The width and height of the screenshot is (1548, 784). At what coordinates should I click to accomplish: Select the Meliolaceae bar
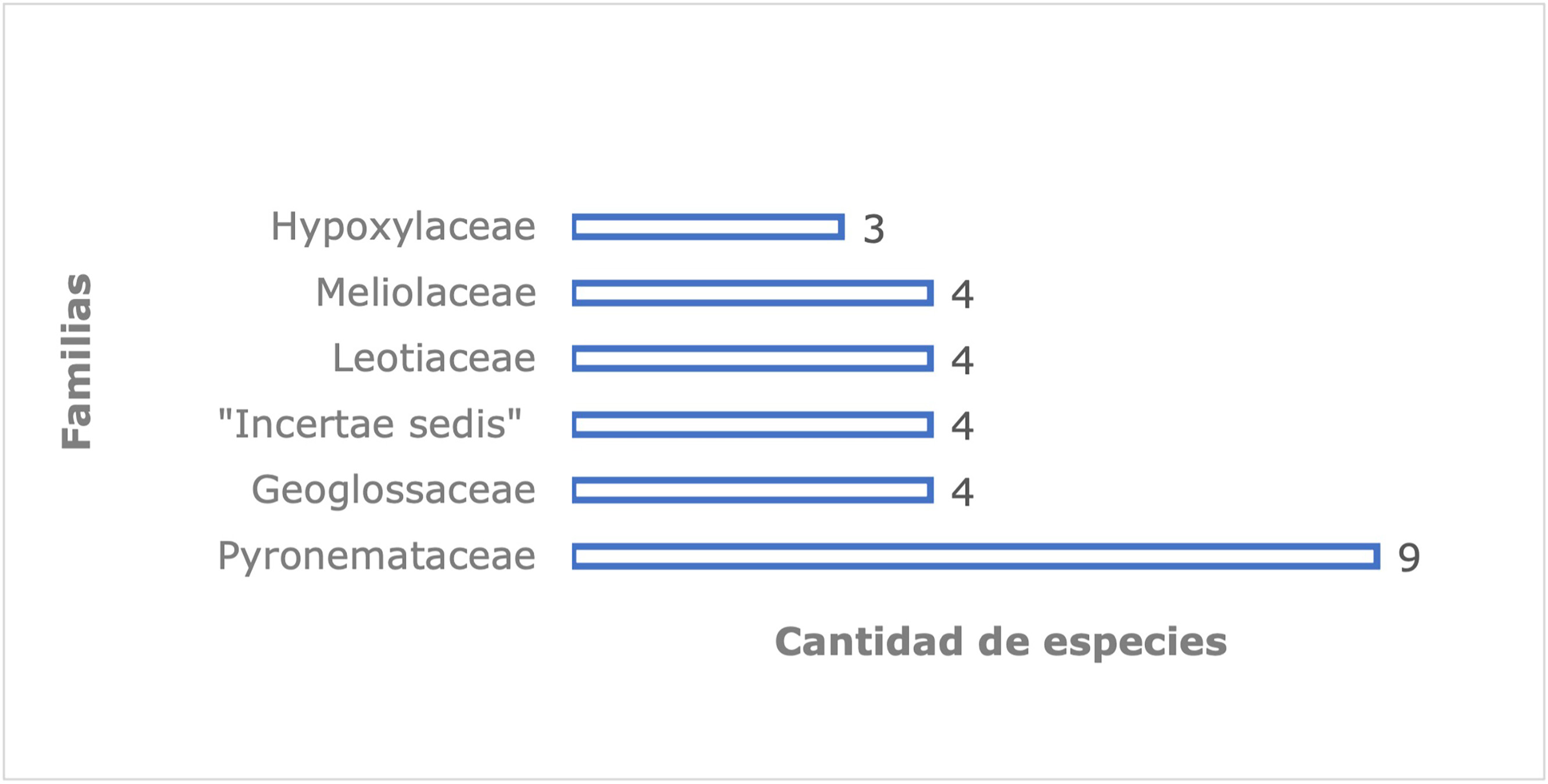[753, 293]
